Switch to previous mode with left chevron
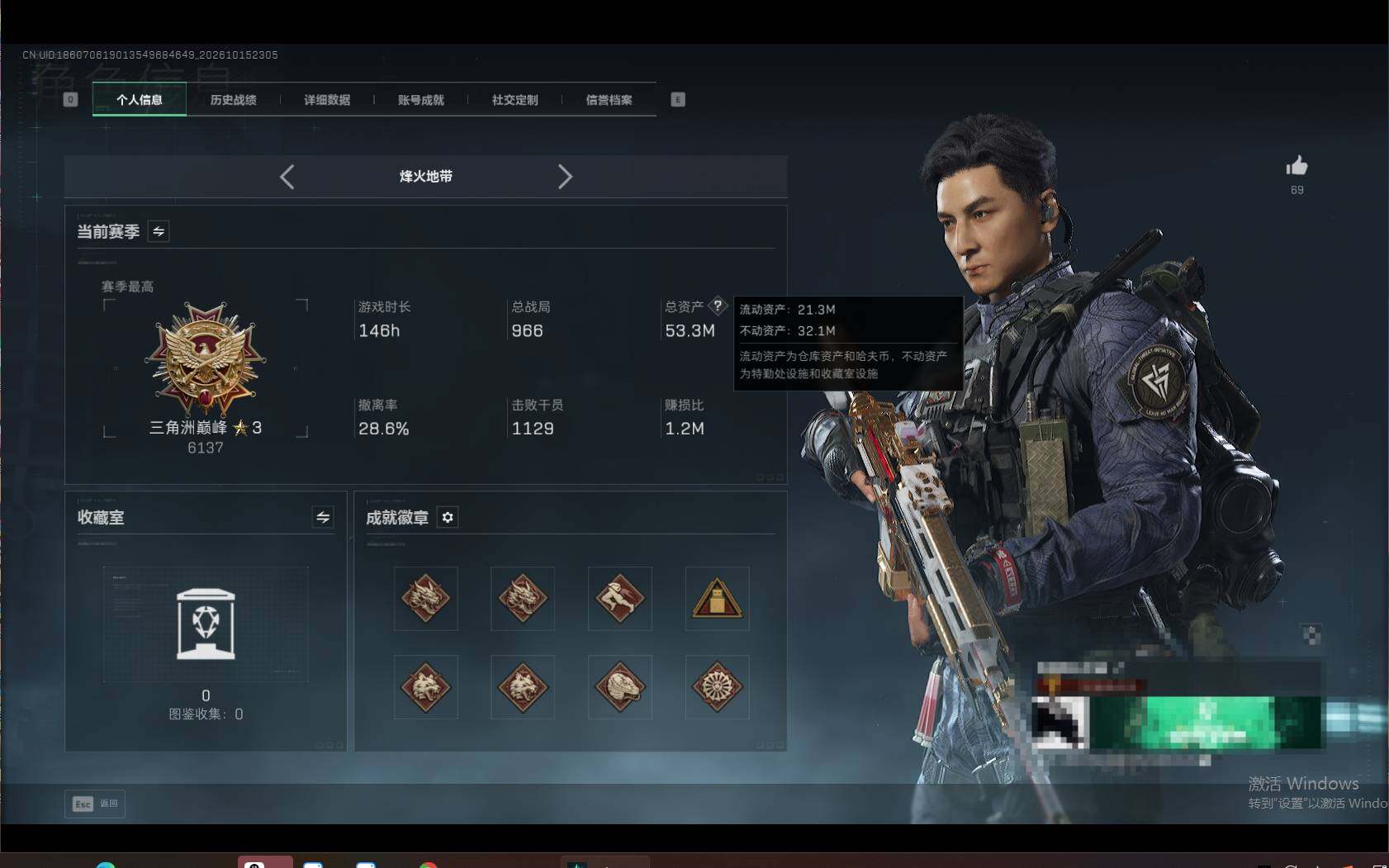Image resolution: width=1389 pixels, height=868 pixels. (x=287, y=177)
